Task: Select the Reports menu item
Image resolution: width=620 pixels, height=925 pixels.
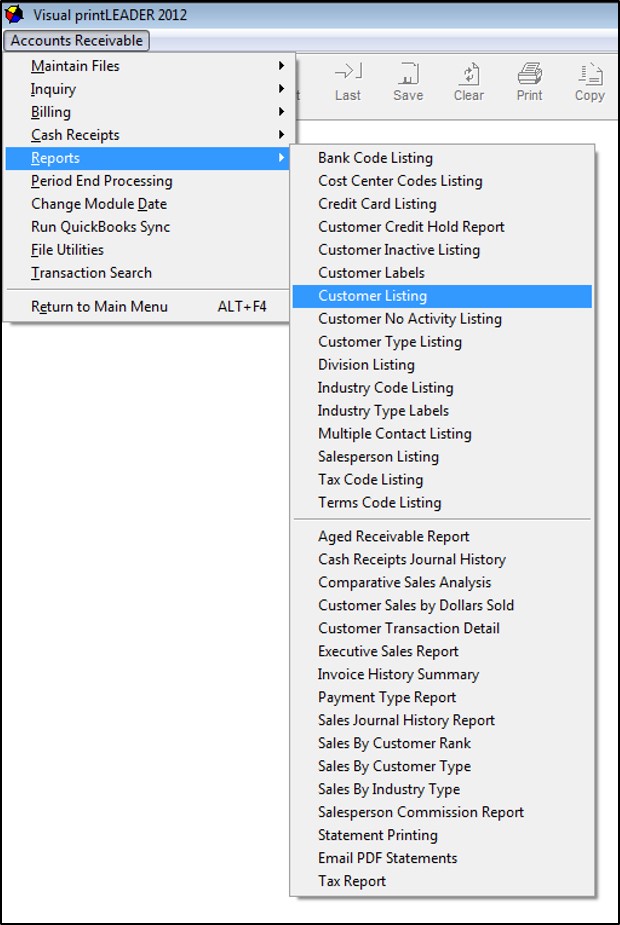Action: pos(147,158)
